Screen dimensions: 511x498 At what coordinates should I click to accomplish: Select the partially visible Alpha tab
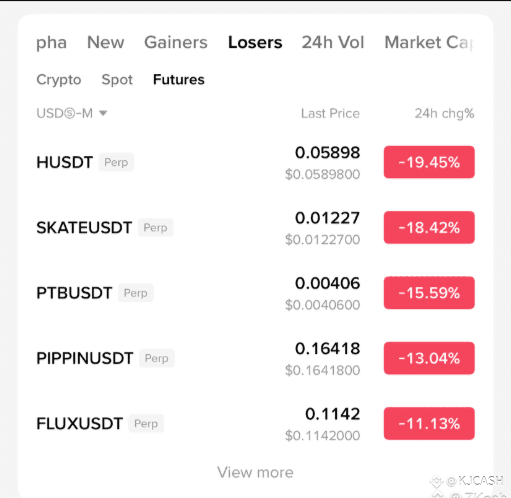click(51, 43)
